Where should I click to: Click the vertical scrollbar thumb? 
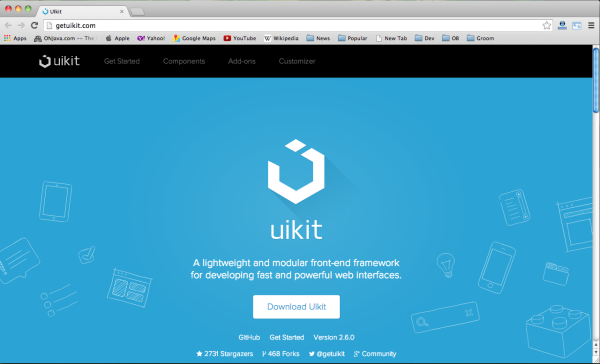tap(596, 80)
